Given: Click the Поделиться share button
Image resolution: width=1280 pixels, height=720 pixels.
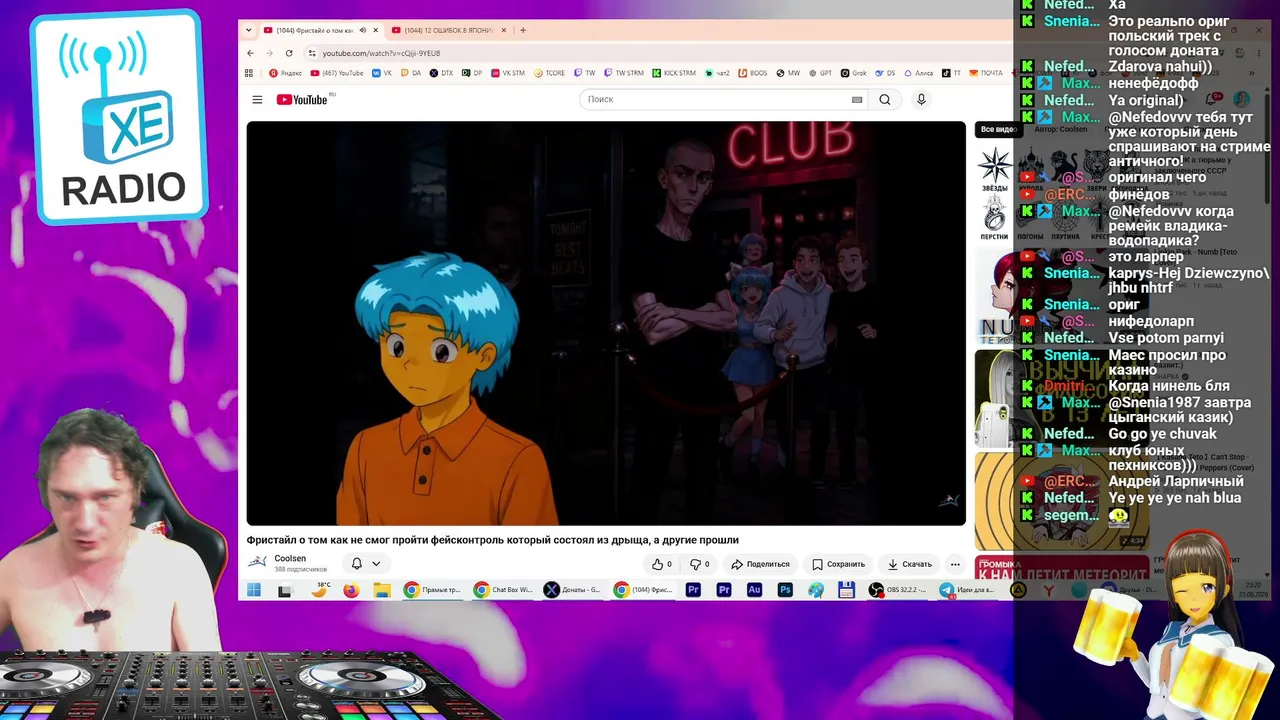Looking at the screenshot, I should (760, 564).
